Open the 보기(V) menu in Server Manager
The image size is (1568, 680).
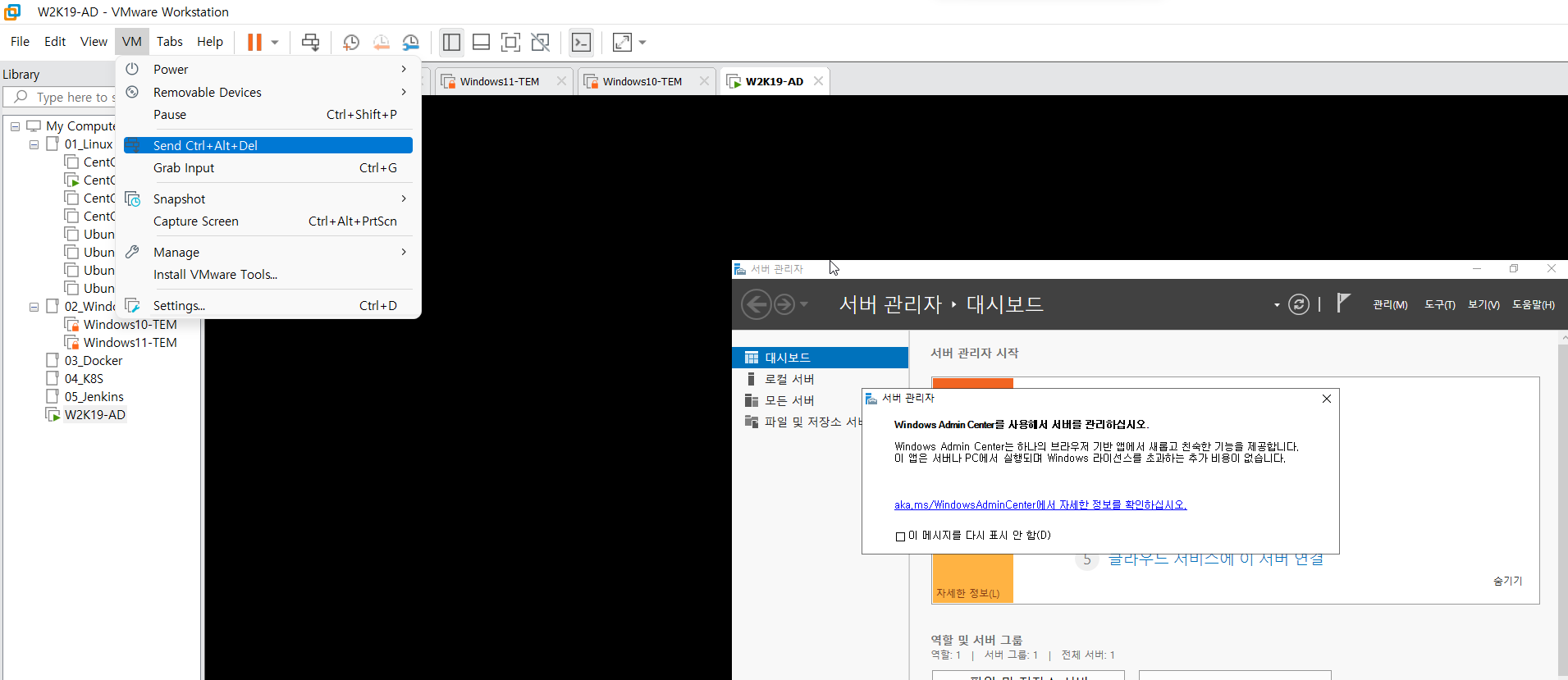1483,304
